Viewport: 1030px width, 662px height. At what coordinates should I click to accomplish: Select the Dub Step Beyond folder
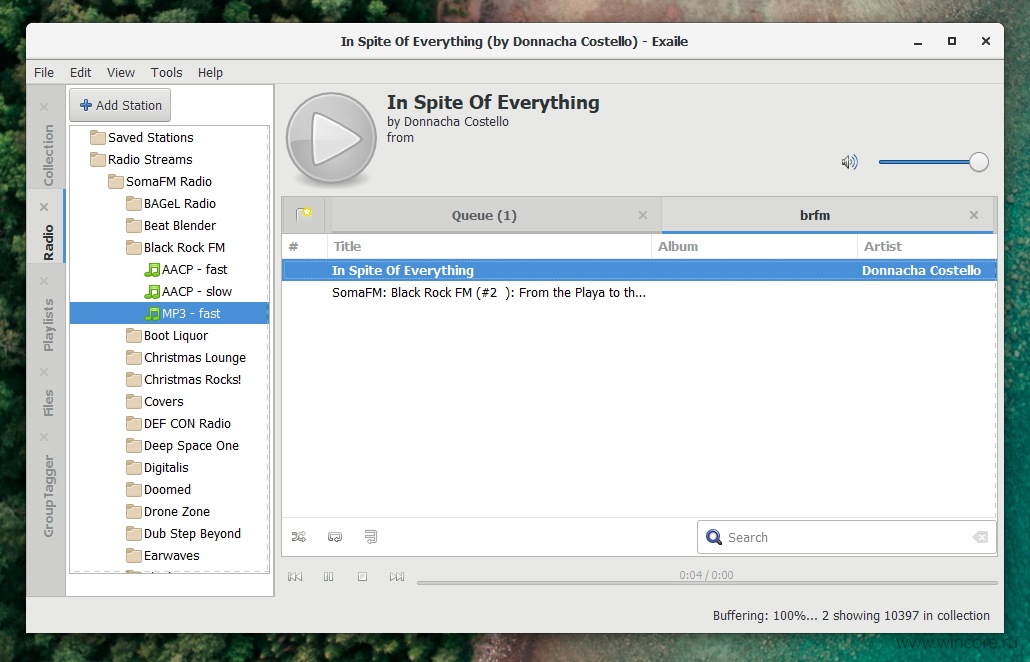click(192, 533)
